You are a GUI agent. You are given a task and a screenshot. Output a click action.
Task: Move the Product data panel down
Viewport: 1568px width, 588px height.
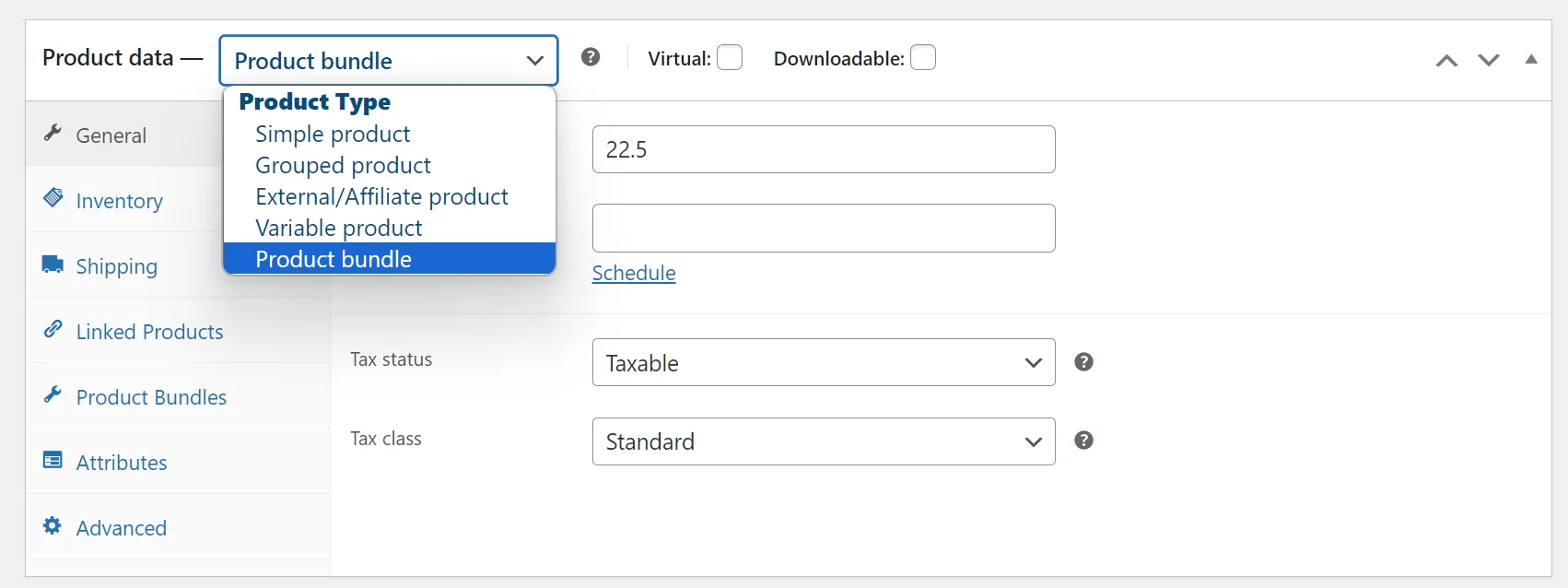click(1489, 61)
